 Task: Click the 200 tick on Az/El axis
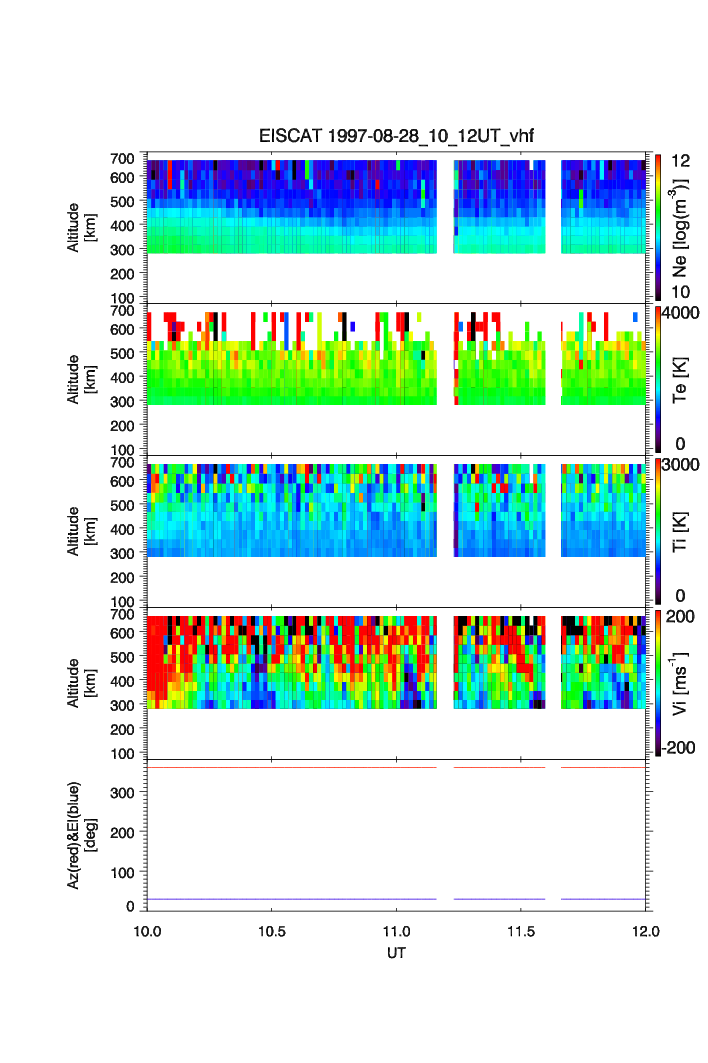123,833
